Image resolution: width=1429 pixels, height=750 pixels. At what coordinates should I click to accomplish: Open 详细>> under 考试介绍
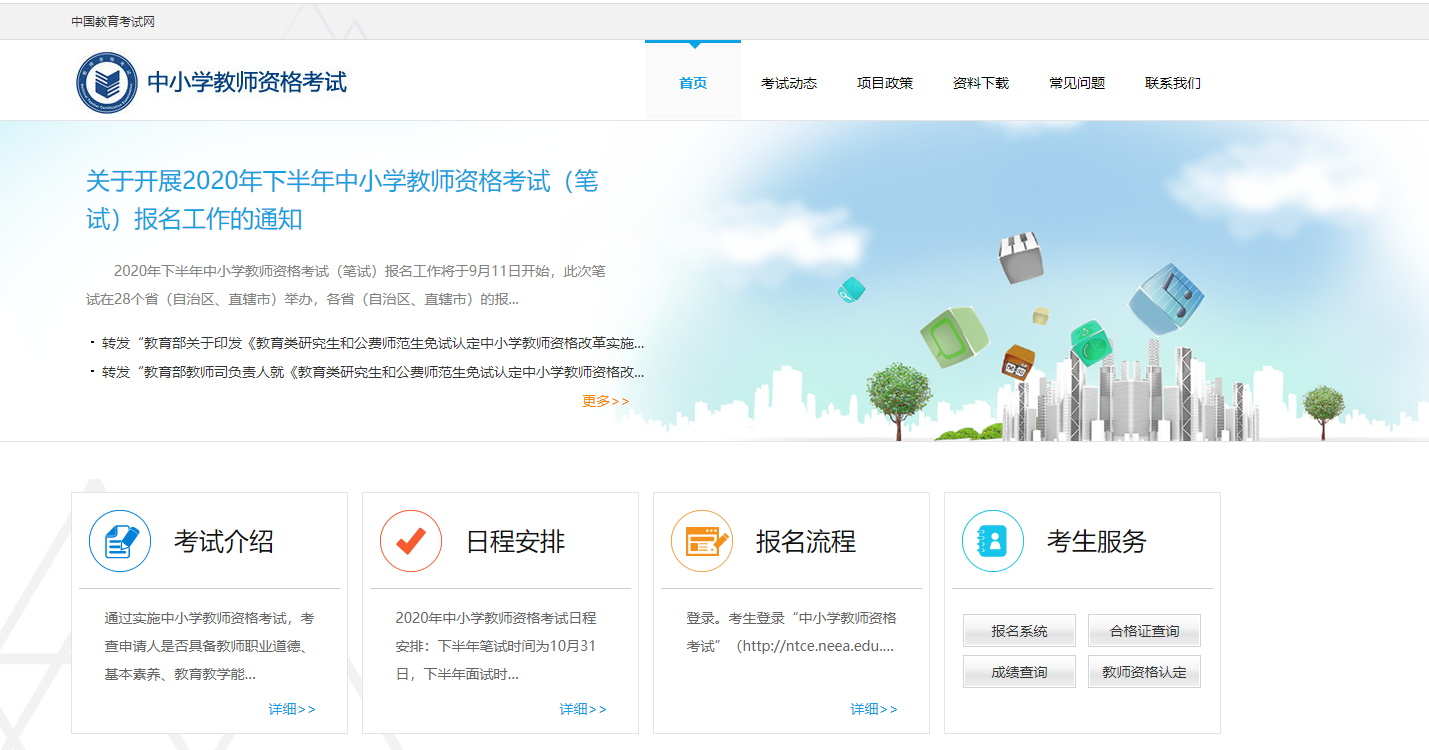click(x=292, y=709)
